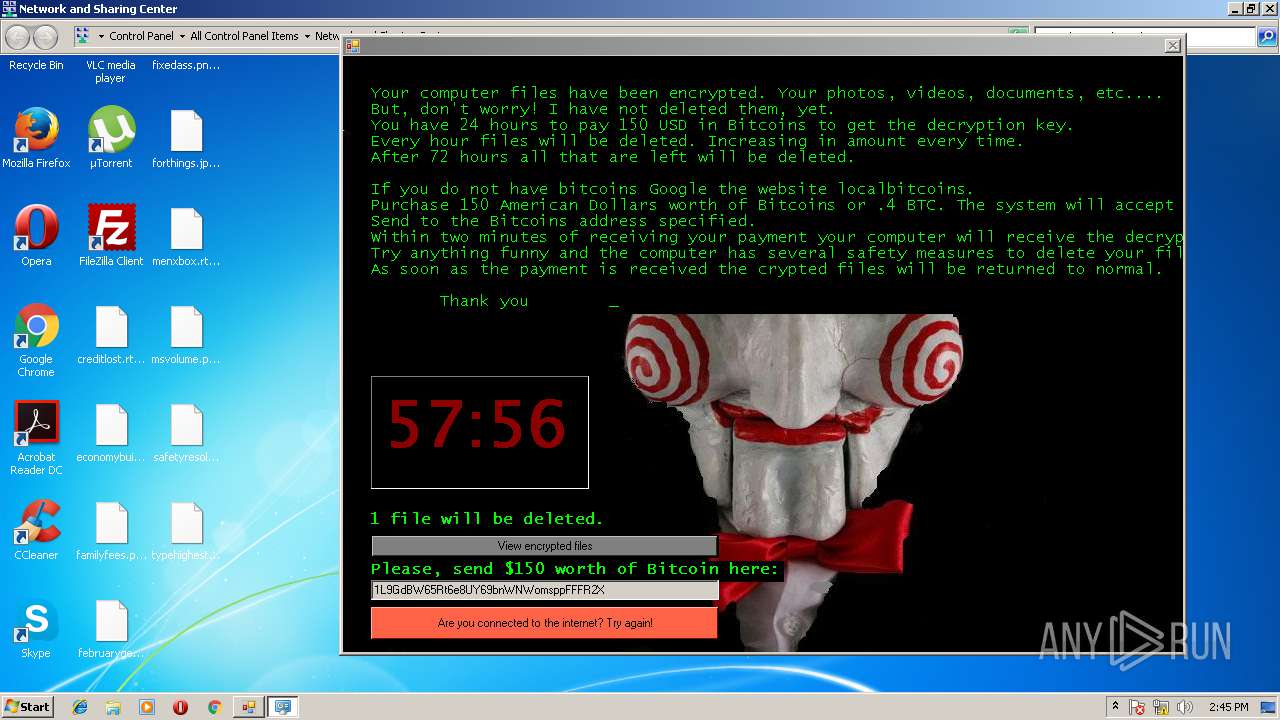The image size is (1280, 720).
Task: Click the 'Thank you' text in ransom note
Action: click(484, 301)
